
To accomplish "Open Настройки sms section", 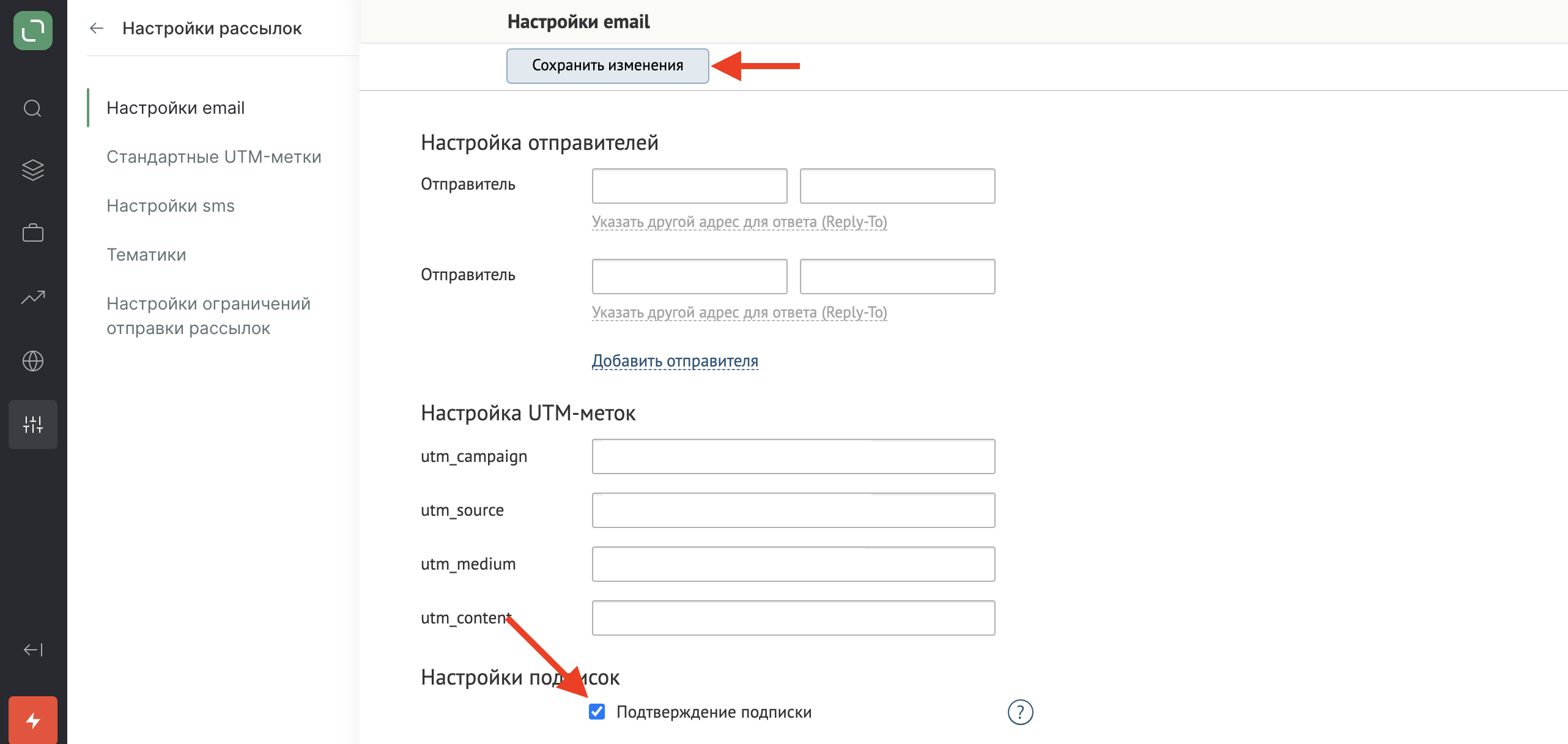I will point(171,206).
